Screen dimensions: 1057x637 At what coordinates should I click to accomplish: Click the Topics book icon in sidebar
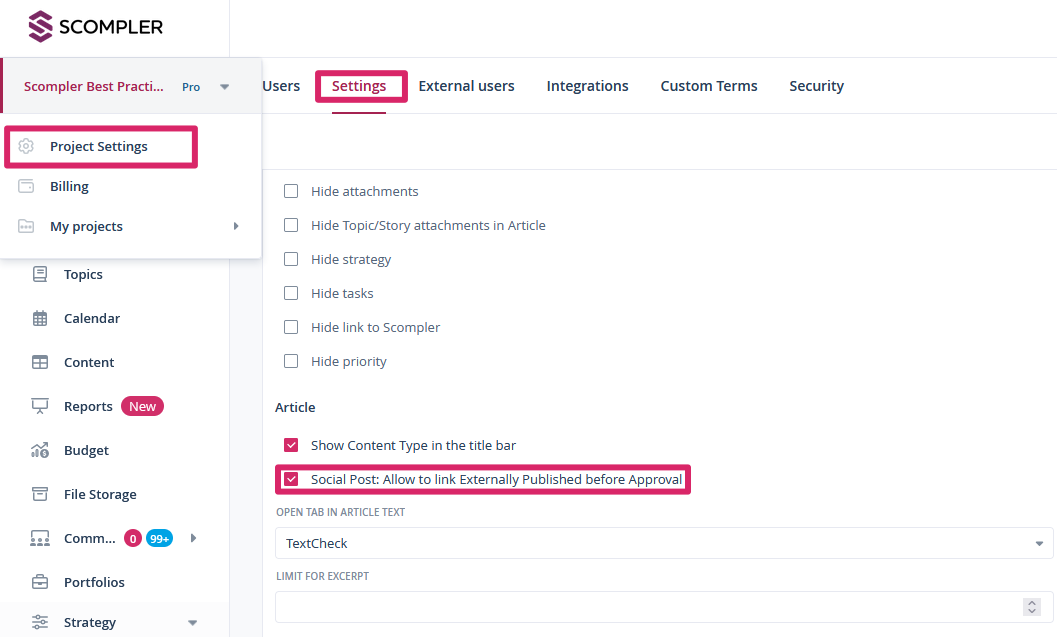pos(40,274)
